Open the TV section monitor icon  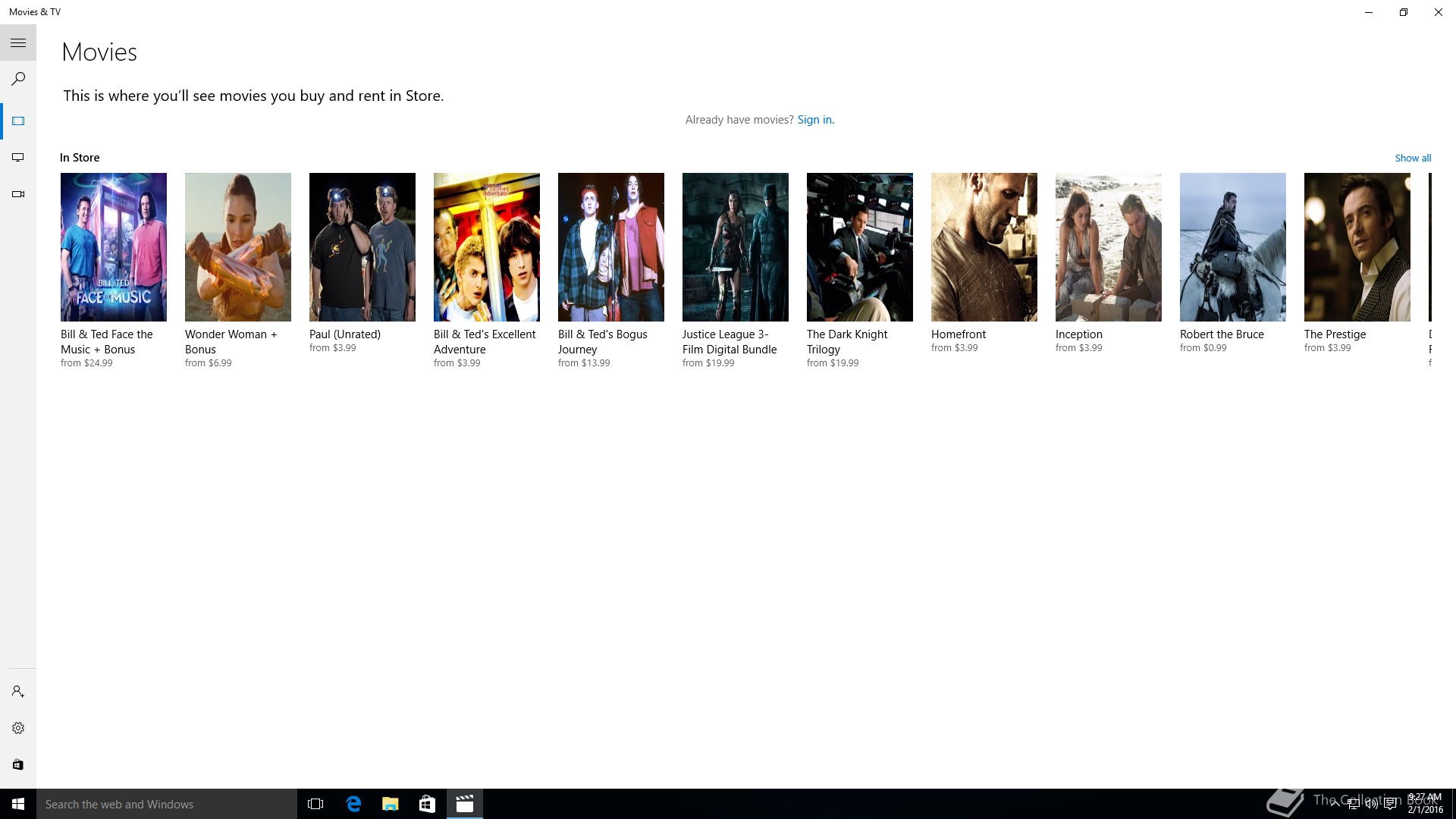[18, 158]
